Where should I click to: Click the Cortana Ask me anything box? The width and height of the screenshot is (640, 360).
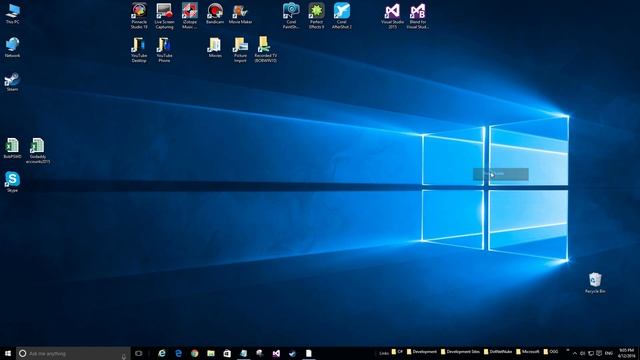tap(73, 353)
